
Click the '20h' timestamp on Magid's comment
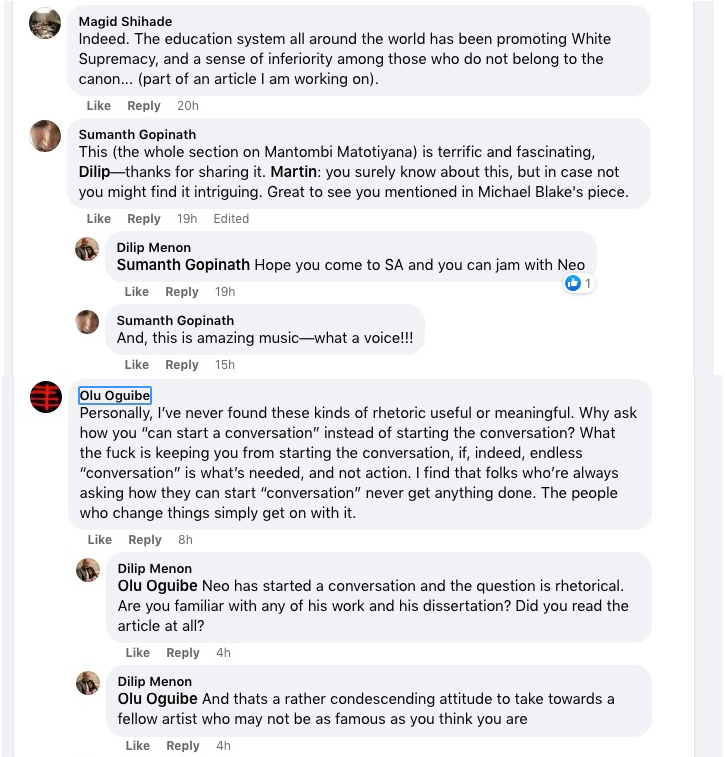[187, 106]
